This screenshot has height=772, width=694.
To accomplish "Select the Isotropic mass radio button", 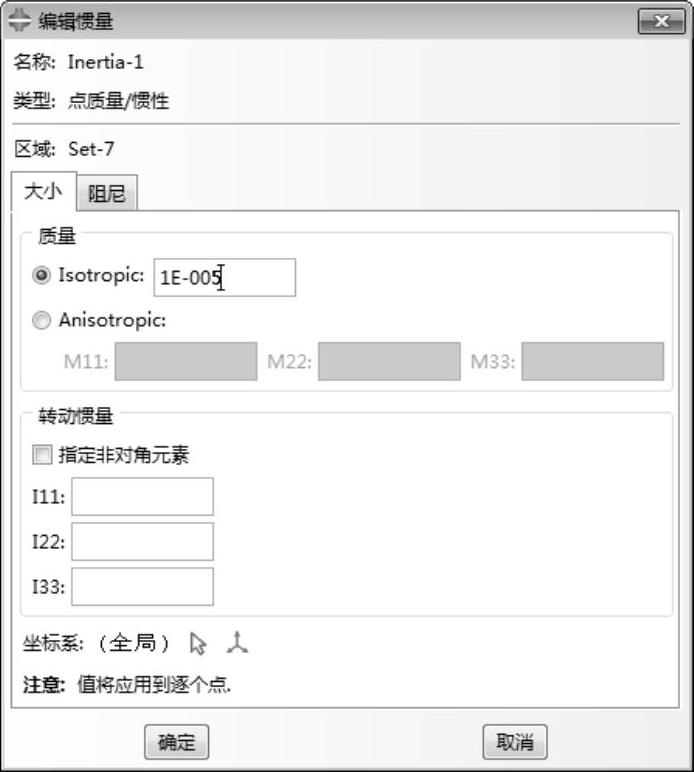I will pos(41,276).
